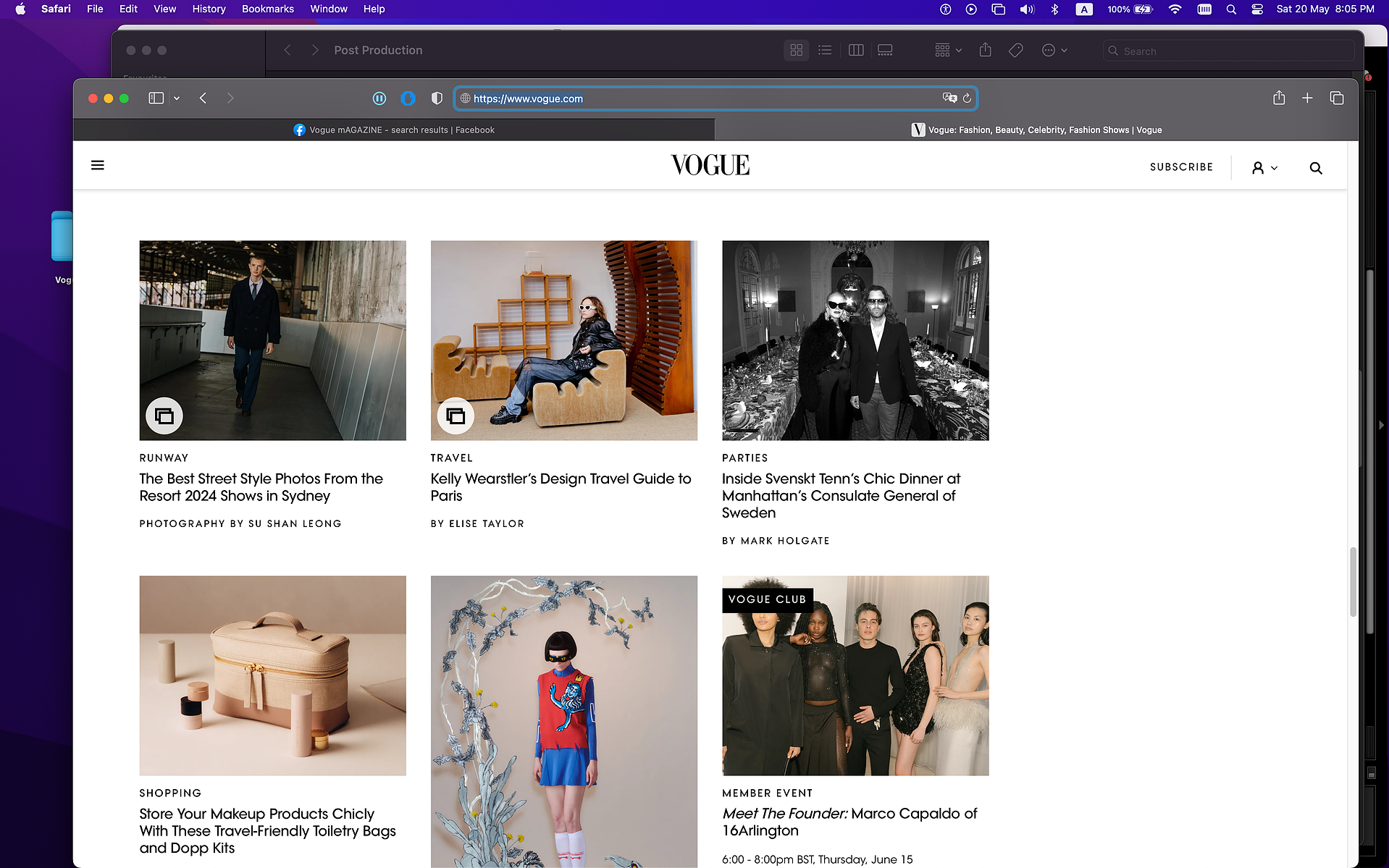
Task: Click the VOGUE logo
Action: coord(710,165)
